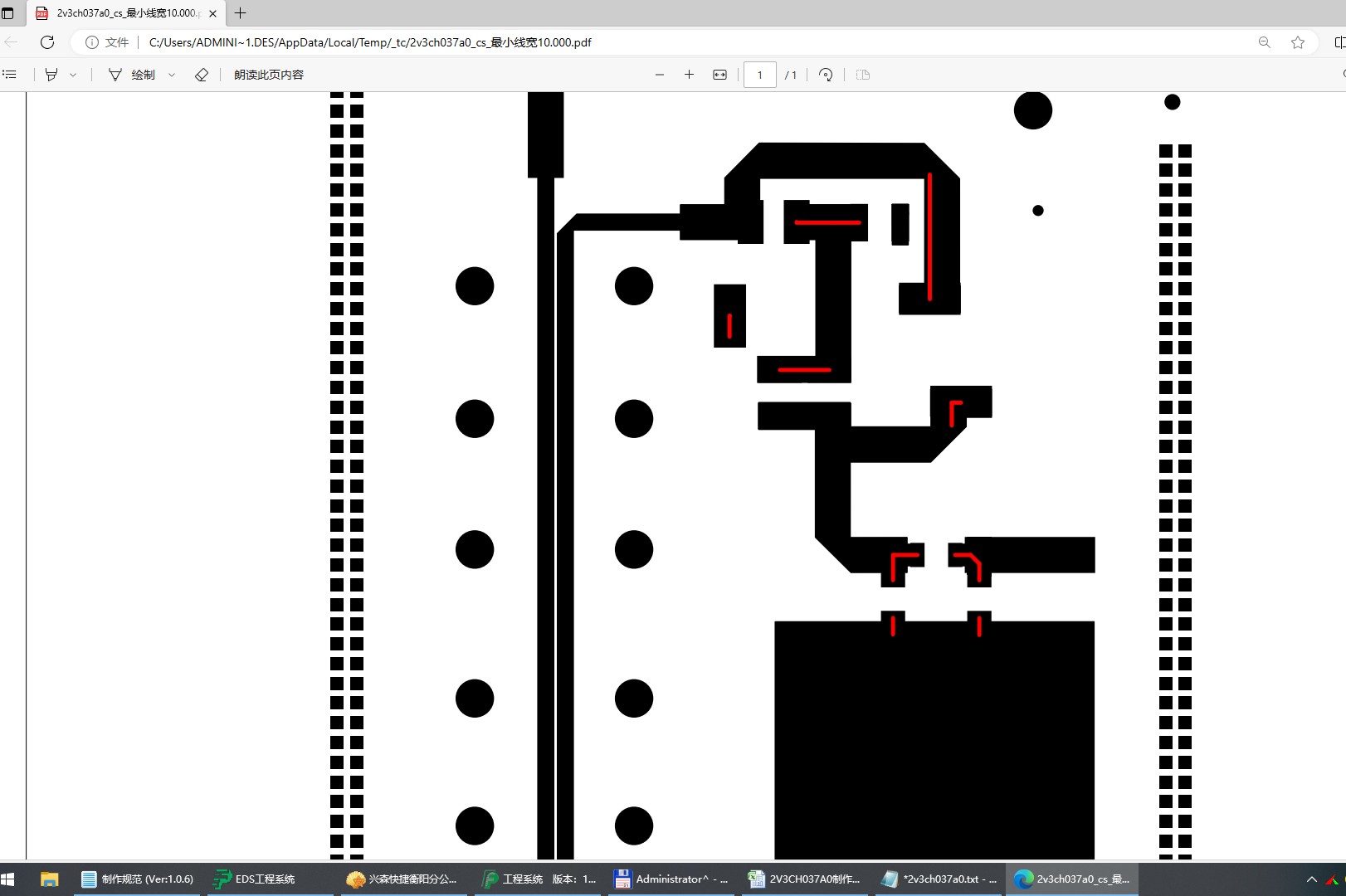
Task: Add this page to favorites
Action: [1298, 42]
